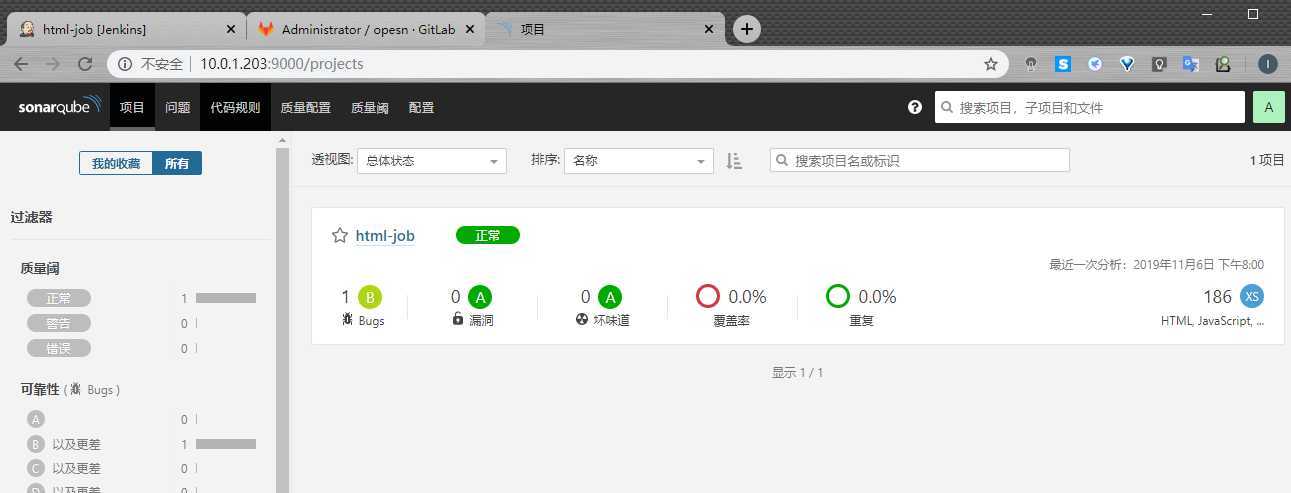Click the Google Translate extension icon
The image size is (1291, 493).
point(1190,64)
